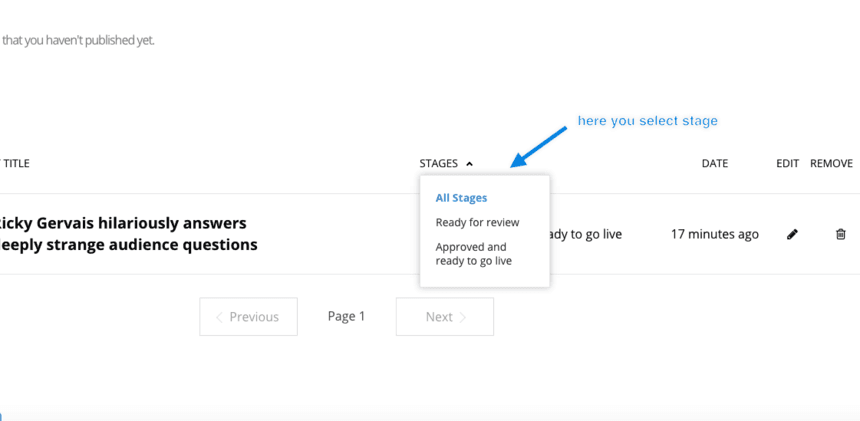Viewport: 860px width, 421px height.
Task: Click the 17 minutes ago timestamp
Action: 714,234
